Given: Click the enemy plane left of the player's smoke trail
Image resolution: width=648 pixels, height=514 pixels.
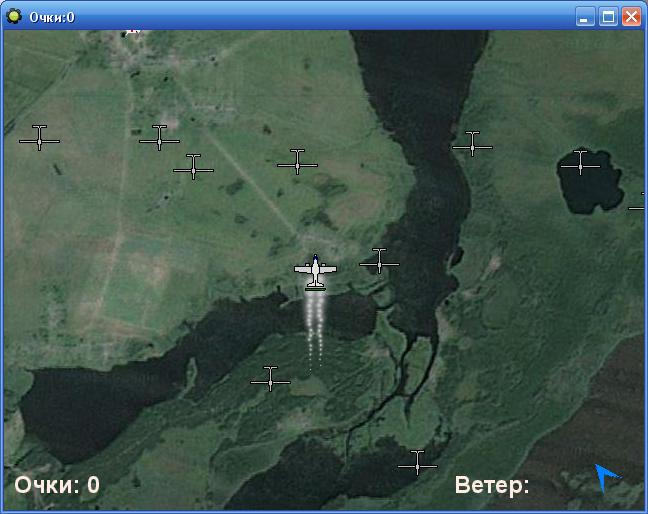Looking at the screenshot, I should tap(270, 379).
